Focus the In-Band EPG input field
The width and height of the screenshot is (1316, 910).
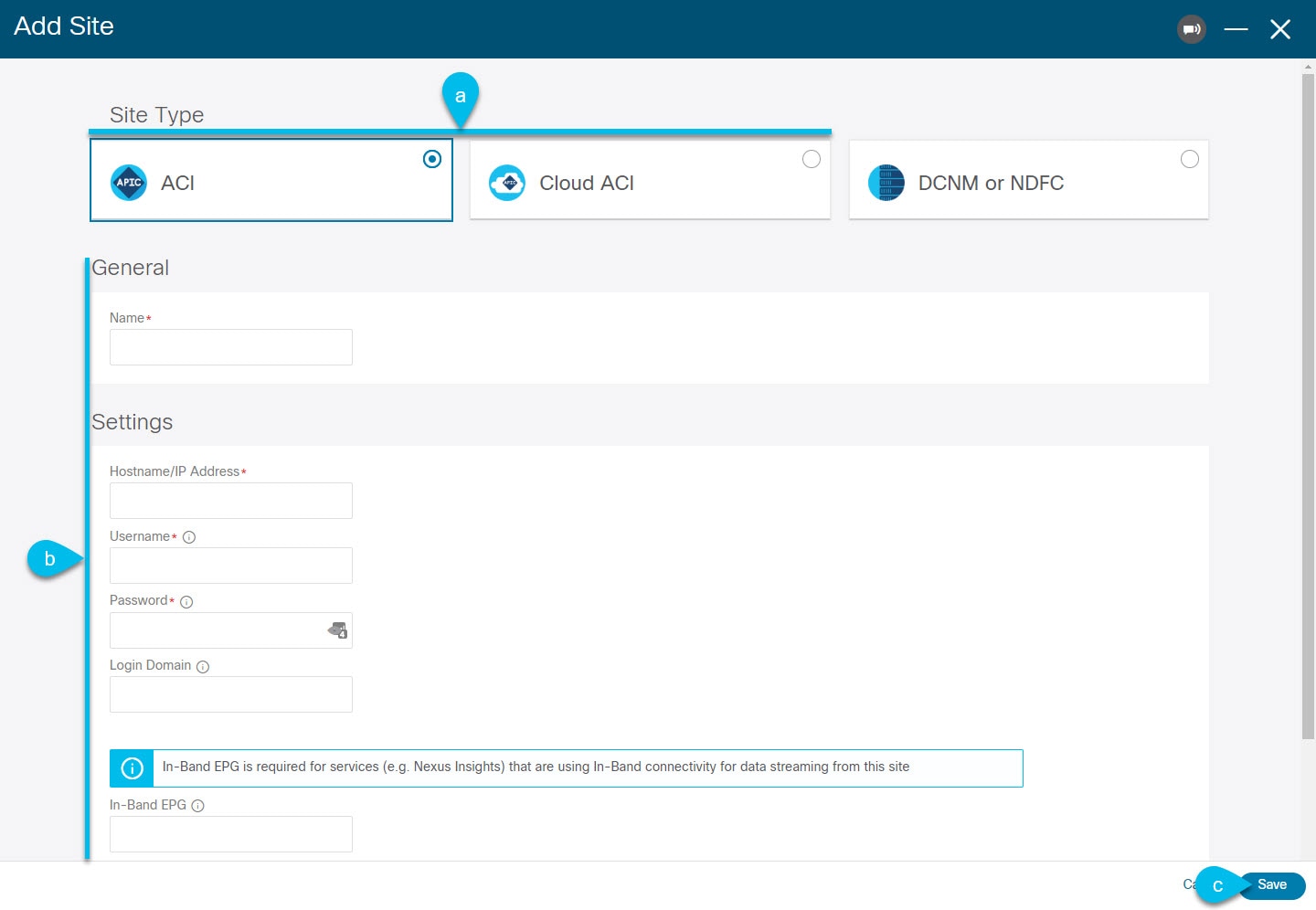tap(231, 834)
